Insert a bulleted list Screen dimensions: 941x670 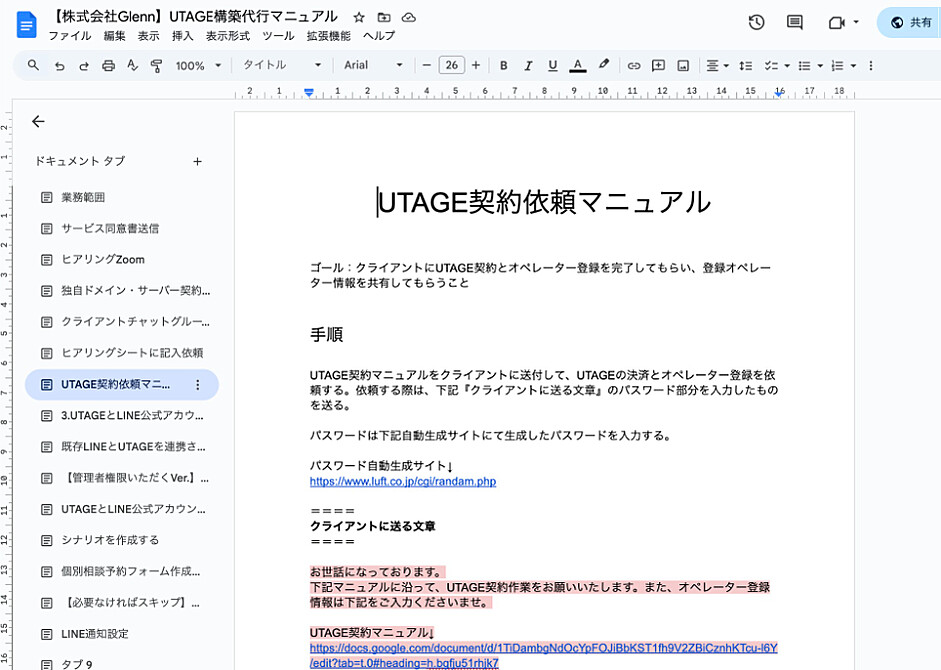click(x=805, y=65)
